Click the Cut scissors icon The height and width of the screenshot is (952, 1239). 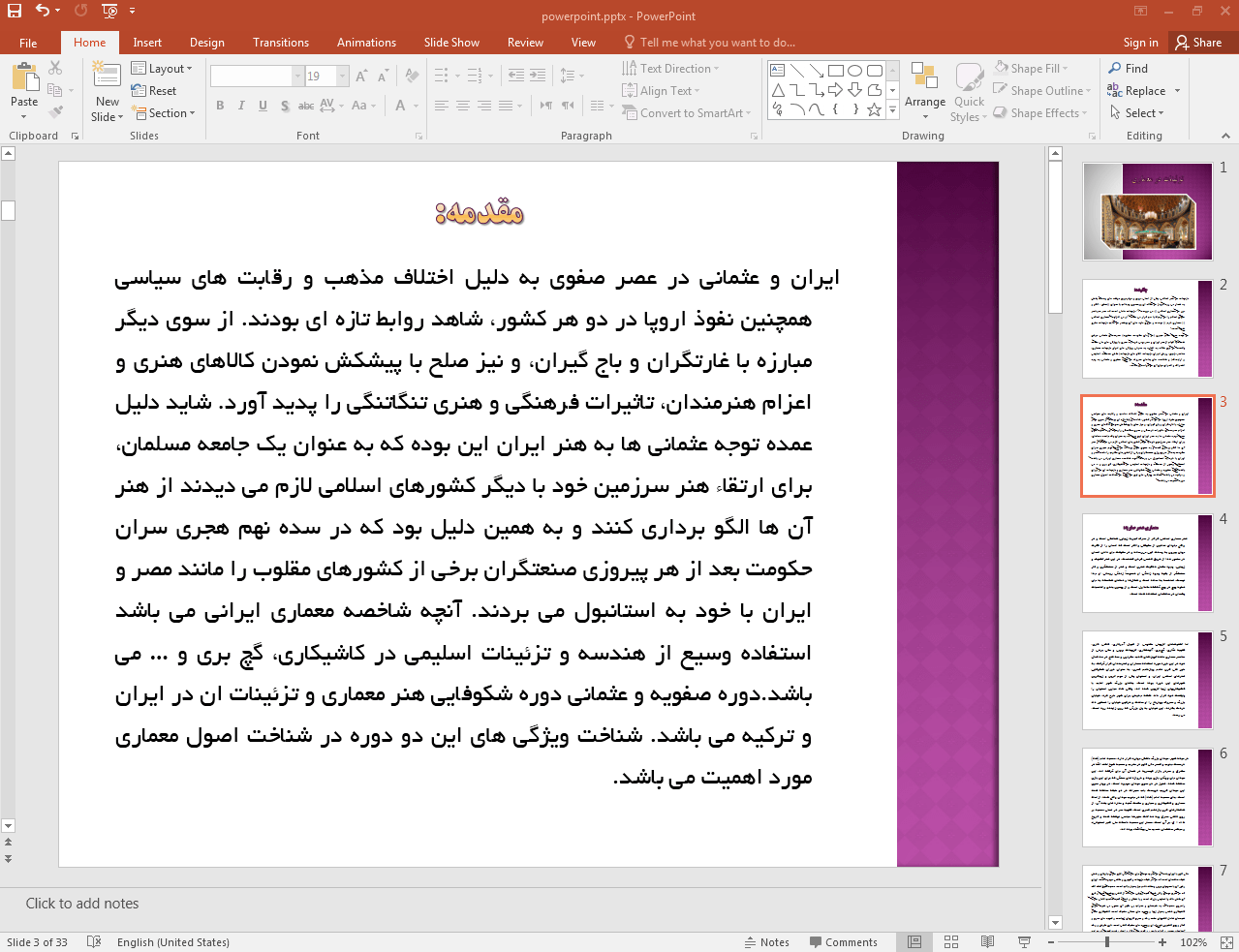56,68
